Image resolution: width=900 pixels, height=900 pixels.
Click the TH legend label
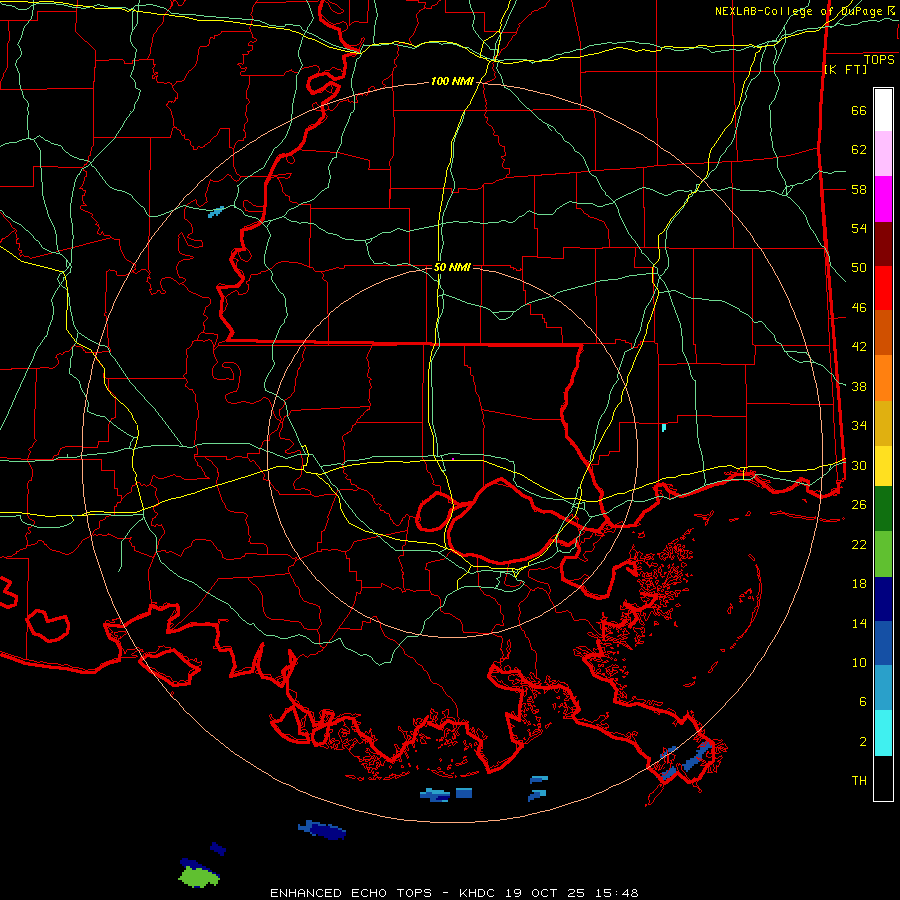(859, 780)
